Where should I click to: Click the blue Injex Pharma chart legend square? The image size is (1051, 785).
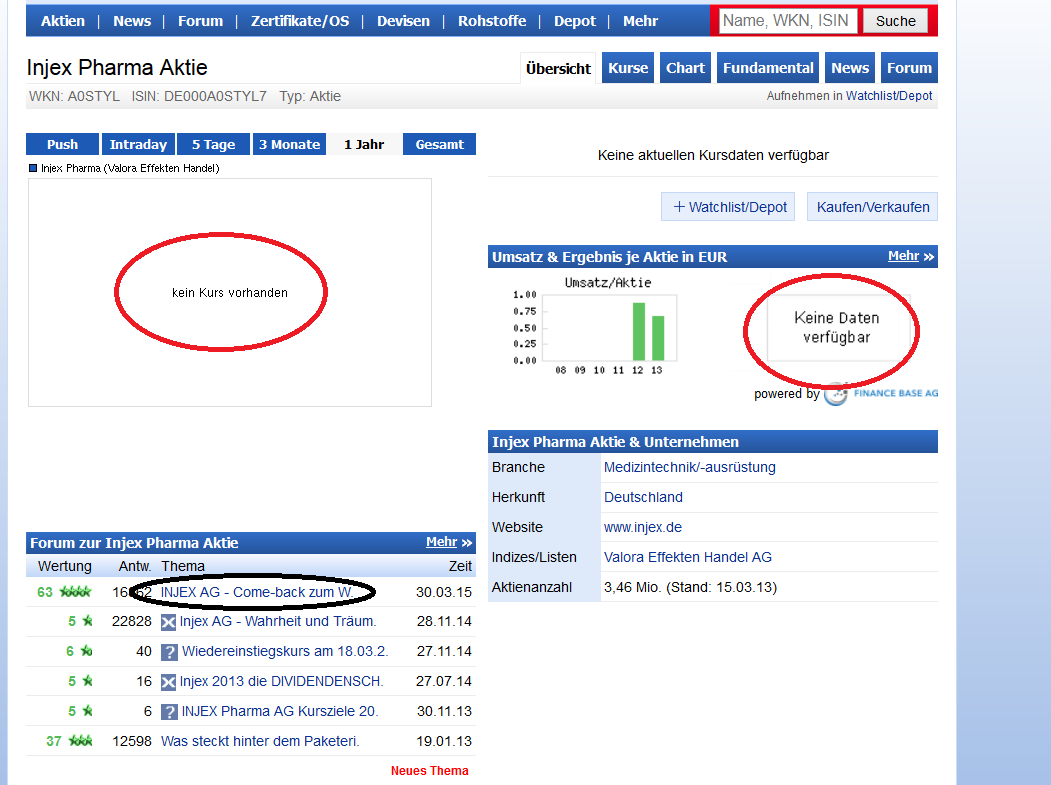click(33, 168)
